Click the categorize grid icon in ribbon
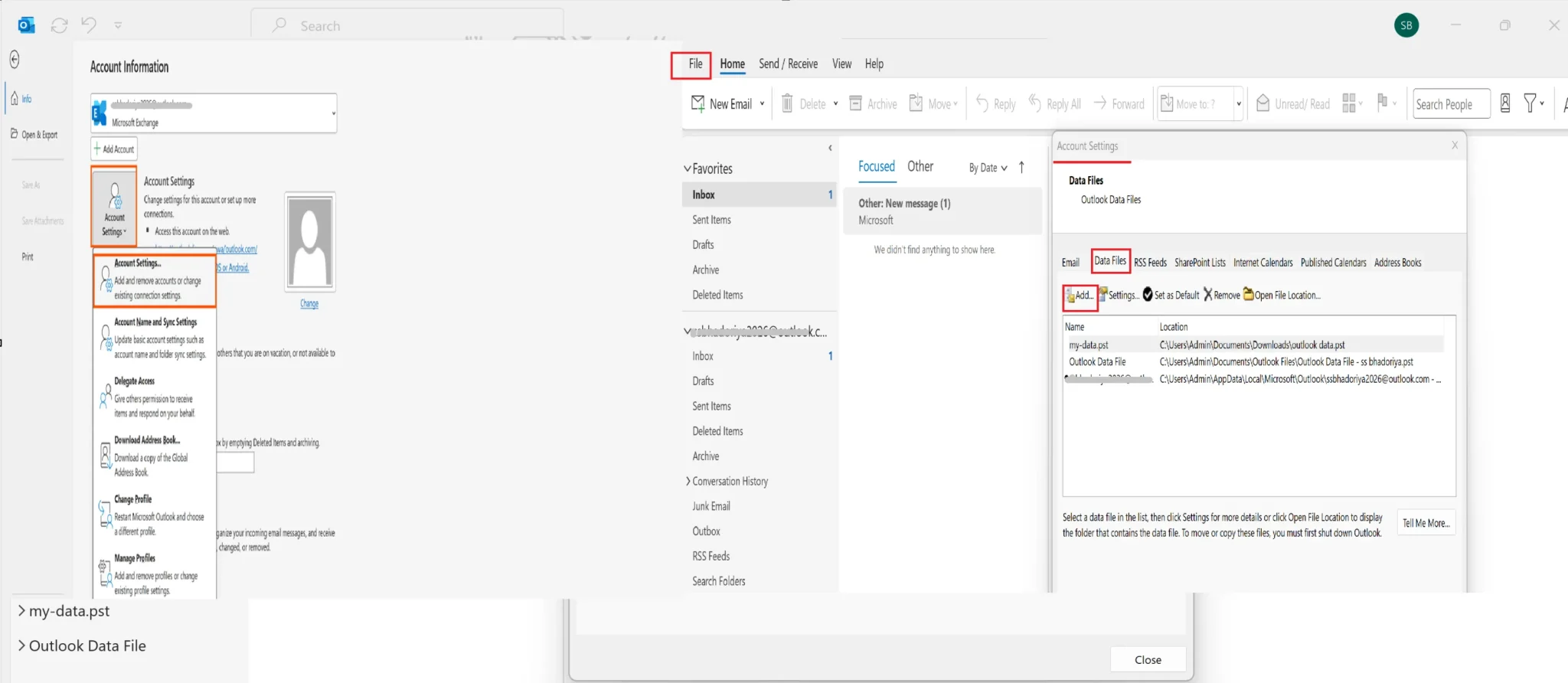Viewport: 1568px width, 683px height. pyautogui.click(x=1349, y=103)
